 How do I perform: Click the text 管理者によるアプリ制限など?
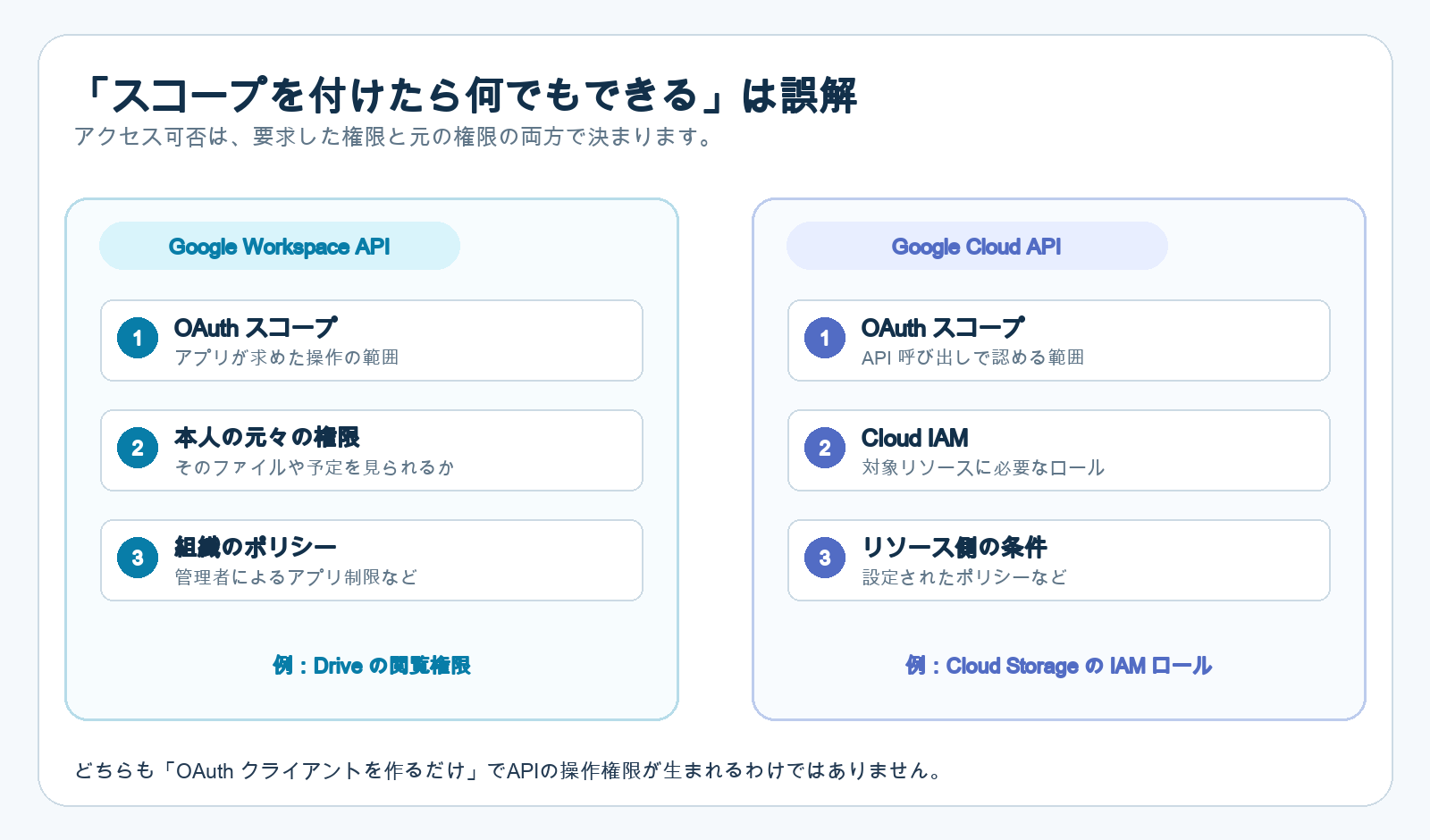coord(296,577)
